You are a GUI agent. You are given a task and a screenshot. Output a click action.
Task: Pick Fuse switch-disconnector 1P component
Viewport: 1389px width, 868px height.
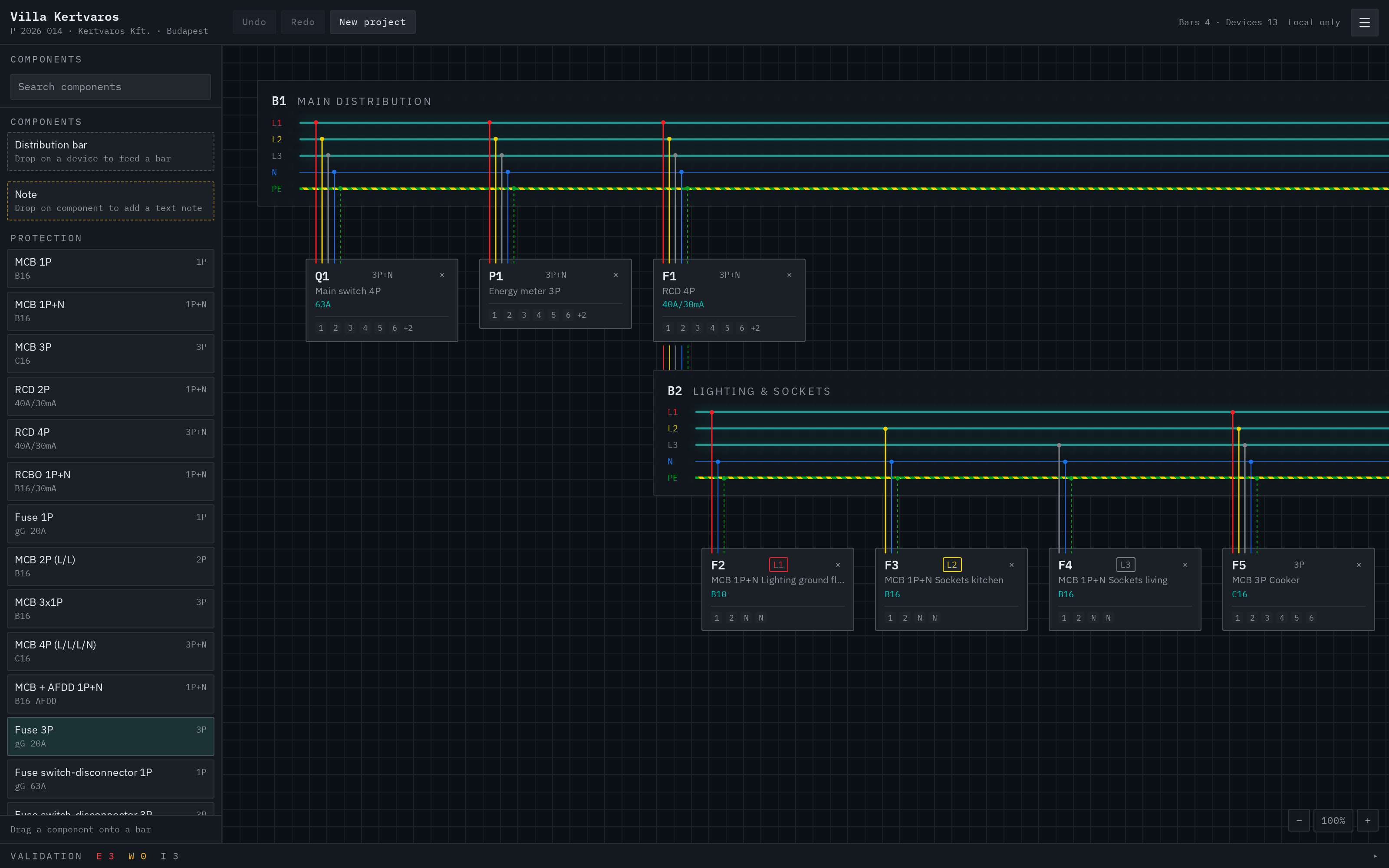pos(110,779)
